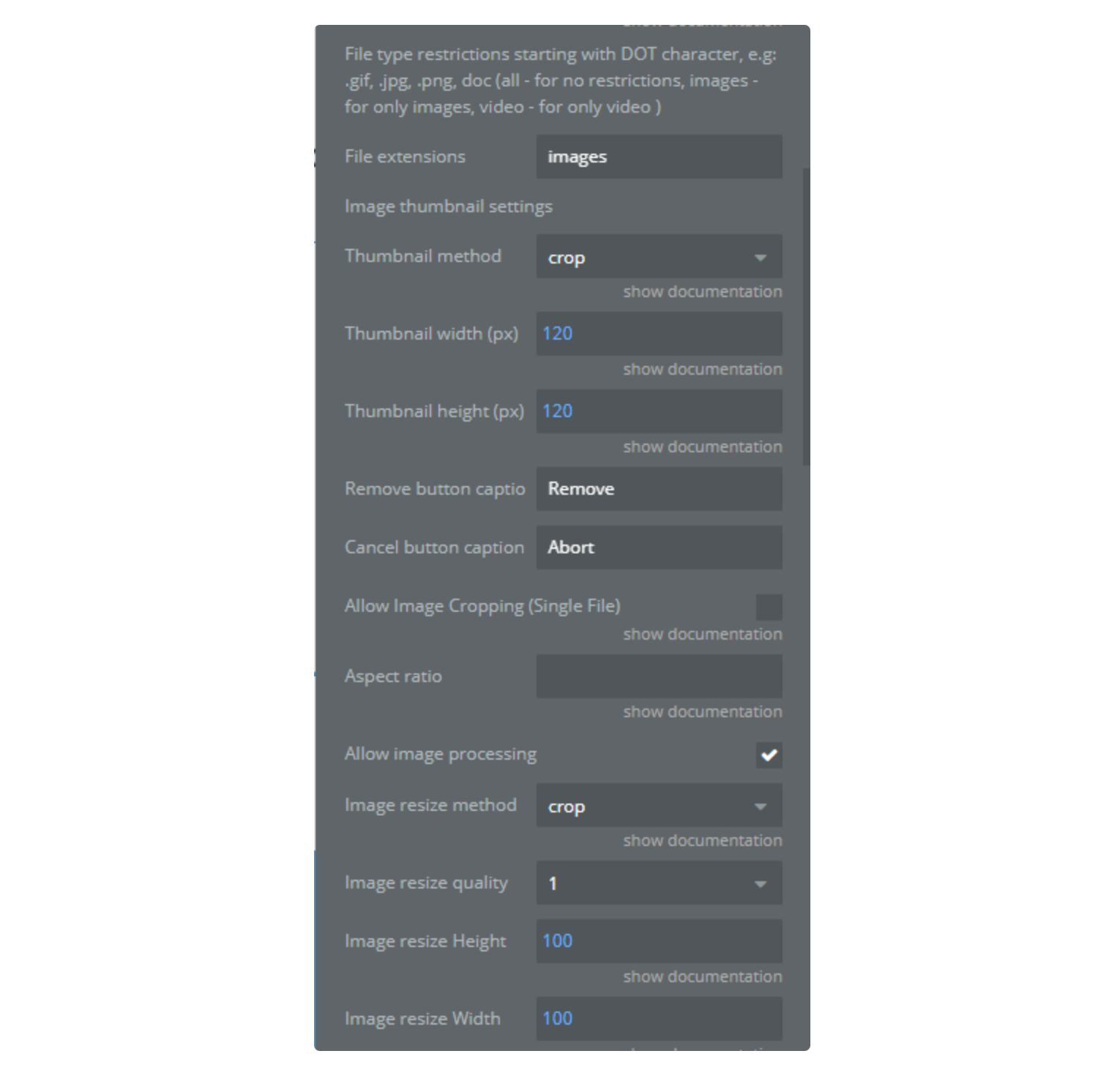The image size is (1120, 1070).
Task: Edit the Cancel button caption field
Action: coord(659,547)
